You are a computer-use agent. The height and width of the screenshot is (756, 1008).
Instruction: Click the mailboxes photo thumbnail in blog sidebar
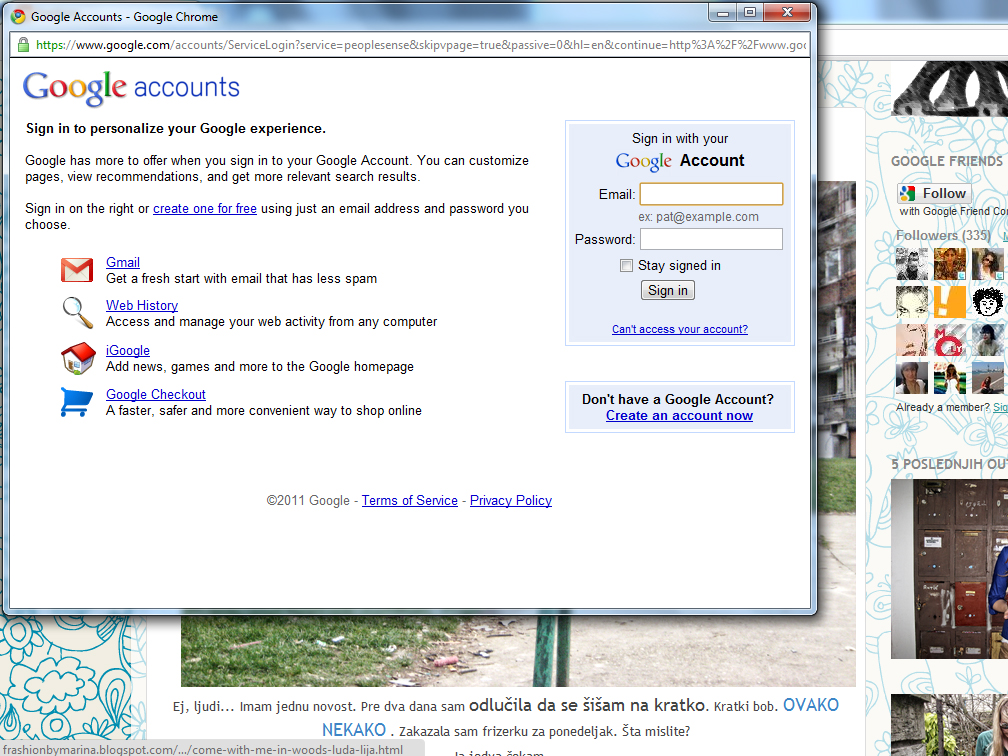950,569
